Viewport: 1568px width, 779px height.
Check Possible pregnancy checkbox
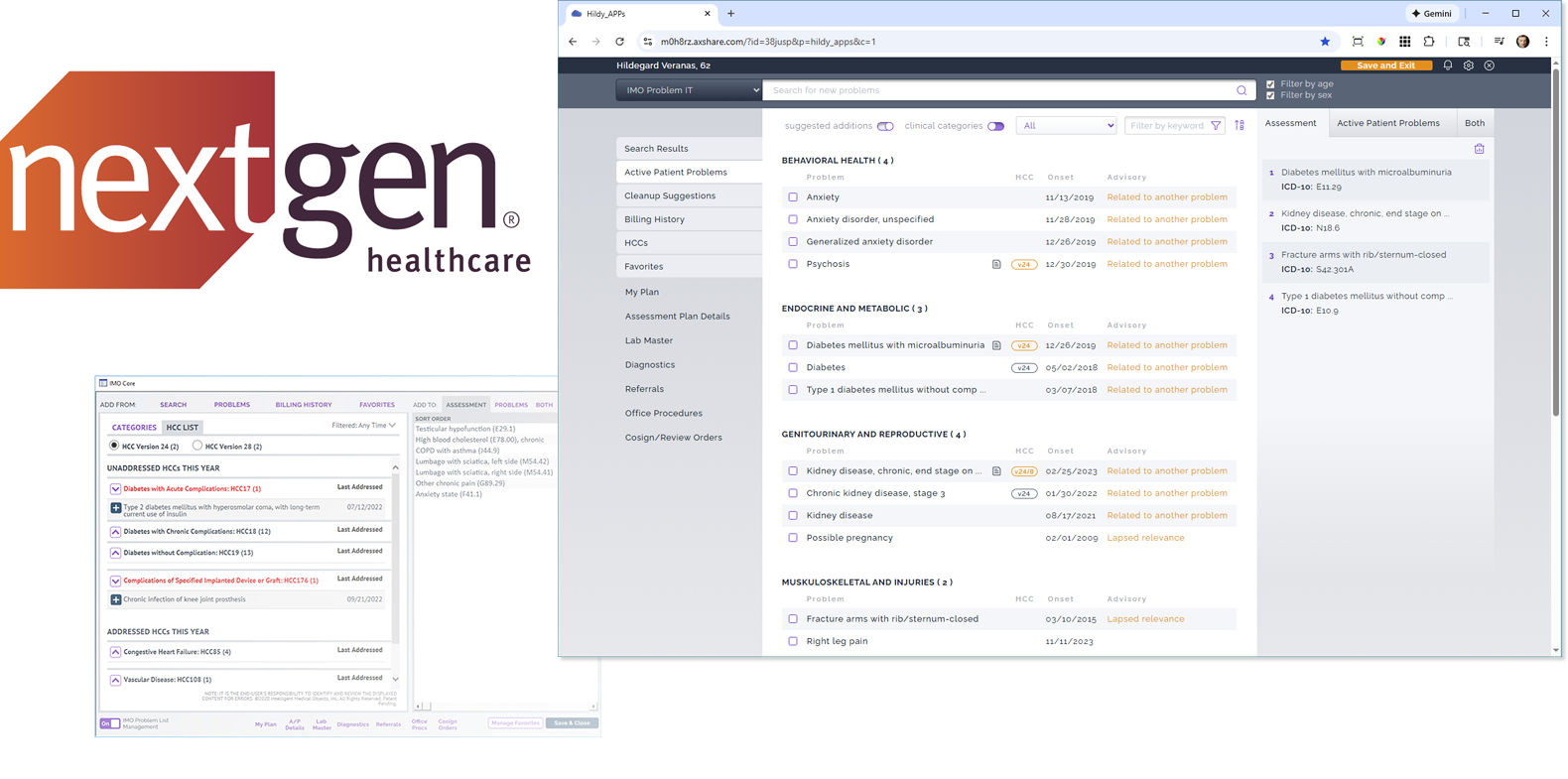coord(793,538)
